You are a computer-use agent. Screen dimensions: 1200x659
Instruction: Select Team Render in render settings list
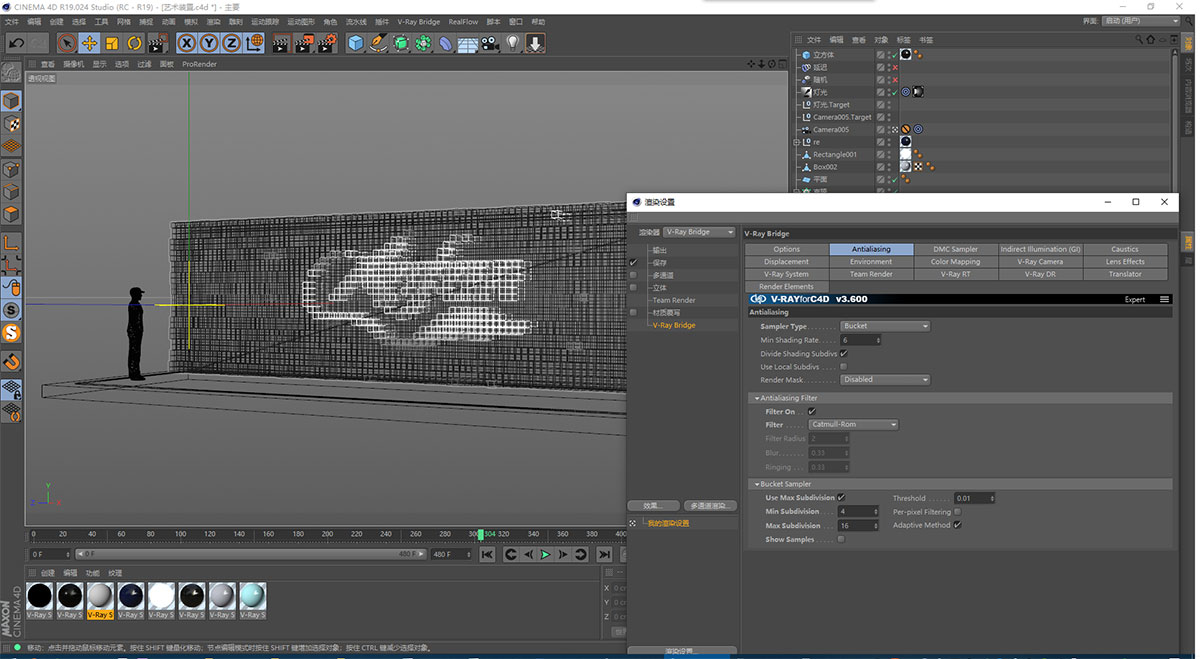tap(674, 300)
